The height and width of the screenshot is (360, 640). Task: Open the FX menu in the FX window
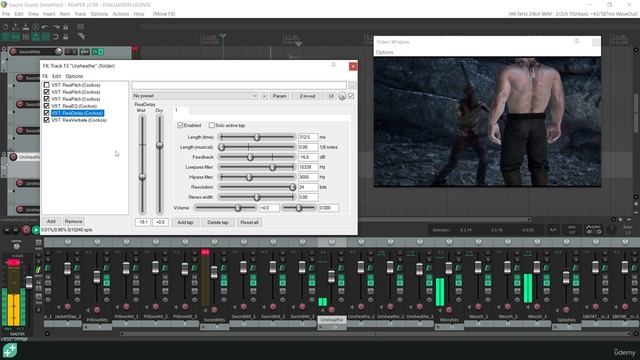(45, 76)
